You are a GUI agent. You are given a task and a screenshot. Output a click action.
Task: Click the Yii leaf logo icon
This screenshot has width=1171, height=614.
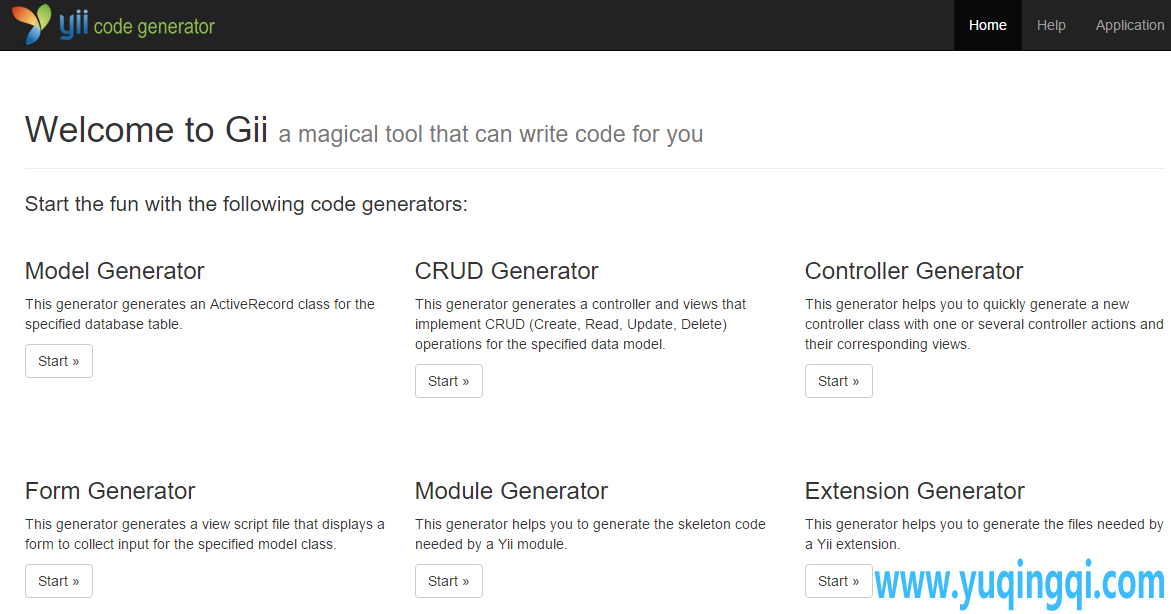(x=31, y=25)
